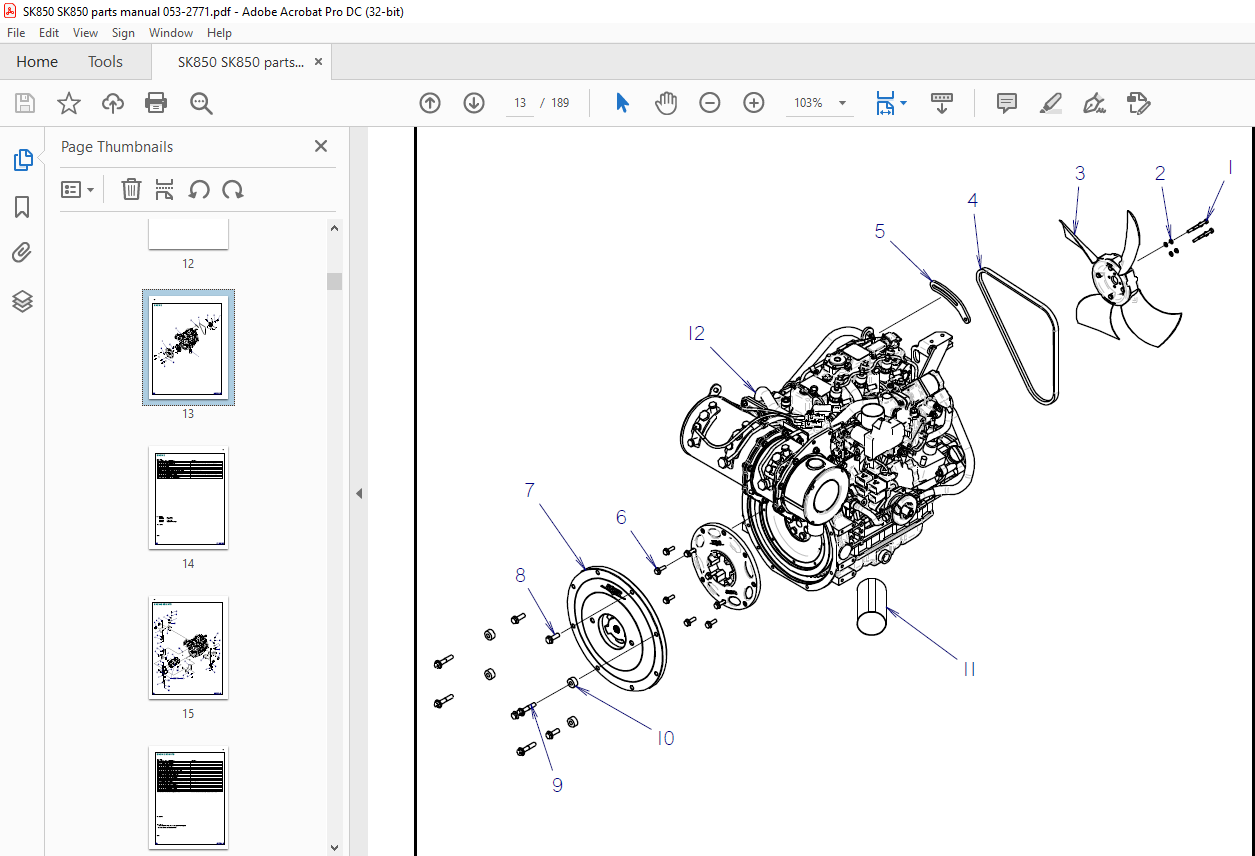
Task: Show the Page Thumbnails panel icon
Action: point(22,160)
